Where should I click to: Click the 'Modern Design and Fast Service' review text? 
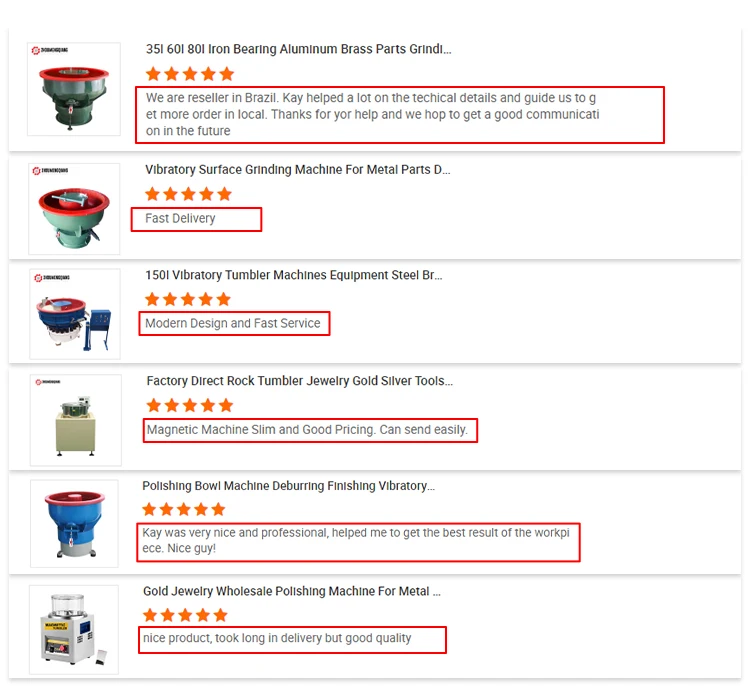[233, 323]
